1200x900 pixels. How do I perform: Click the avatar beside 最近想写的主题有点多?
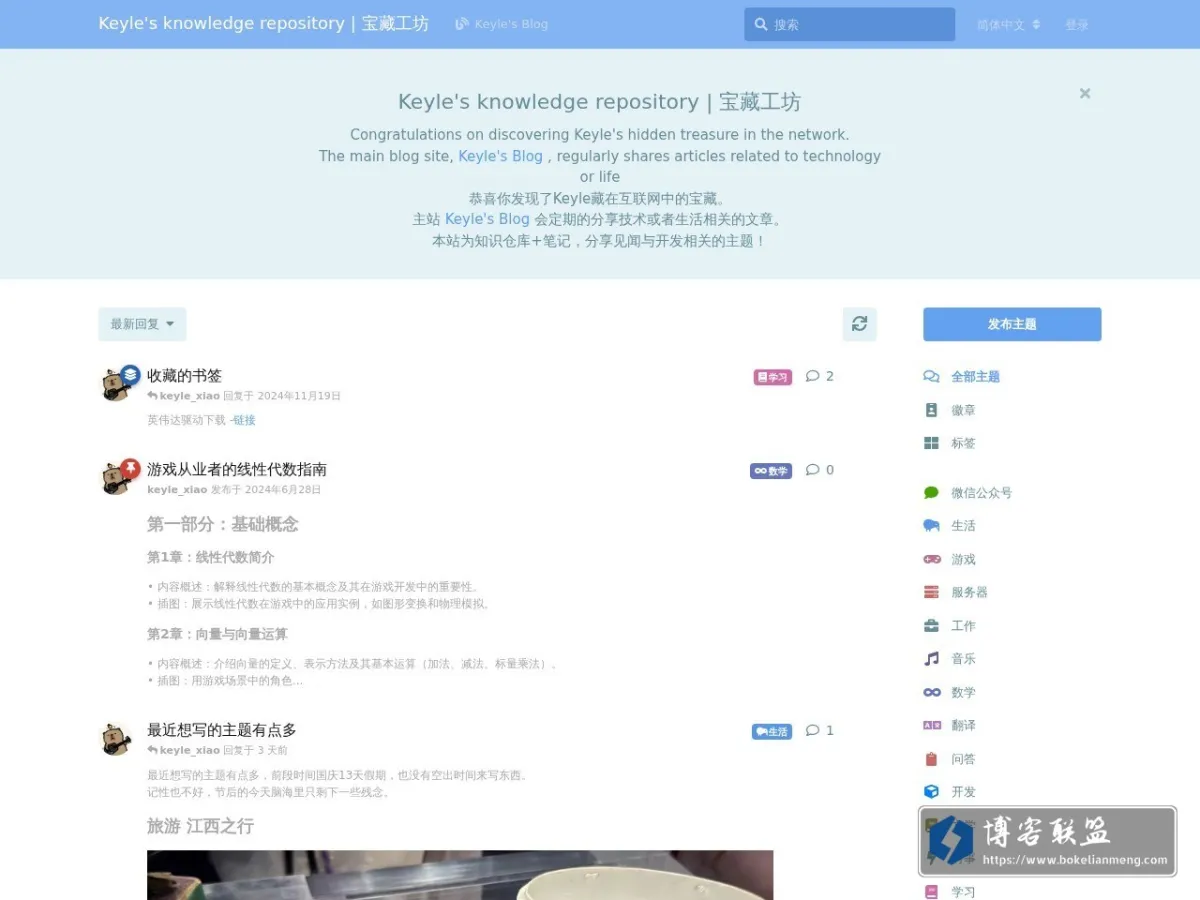(x=115, y=739)
